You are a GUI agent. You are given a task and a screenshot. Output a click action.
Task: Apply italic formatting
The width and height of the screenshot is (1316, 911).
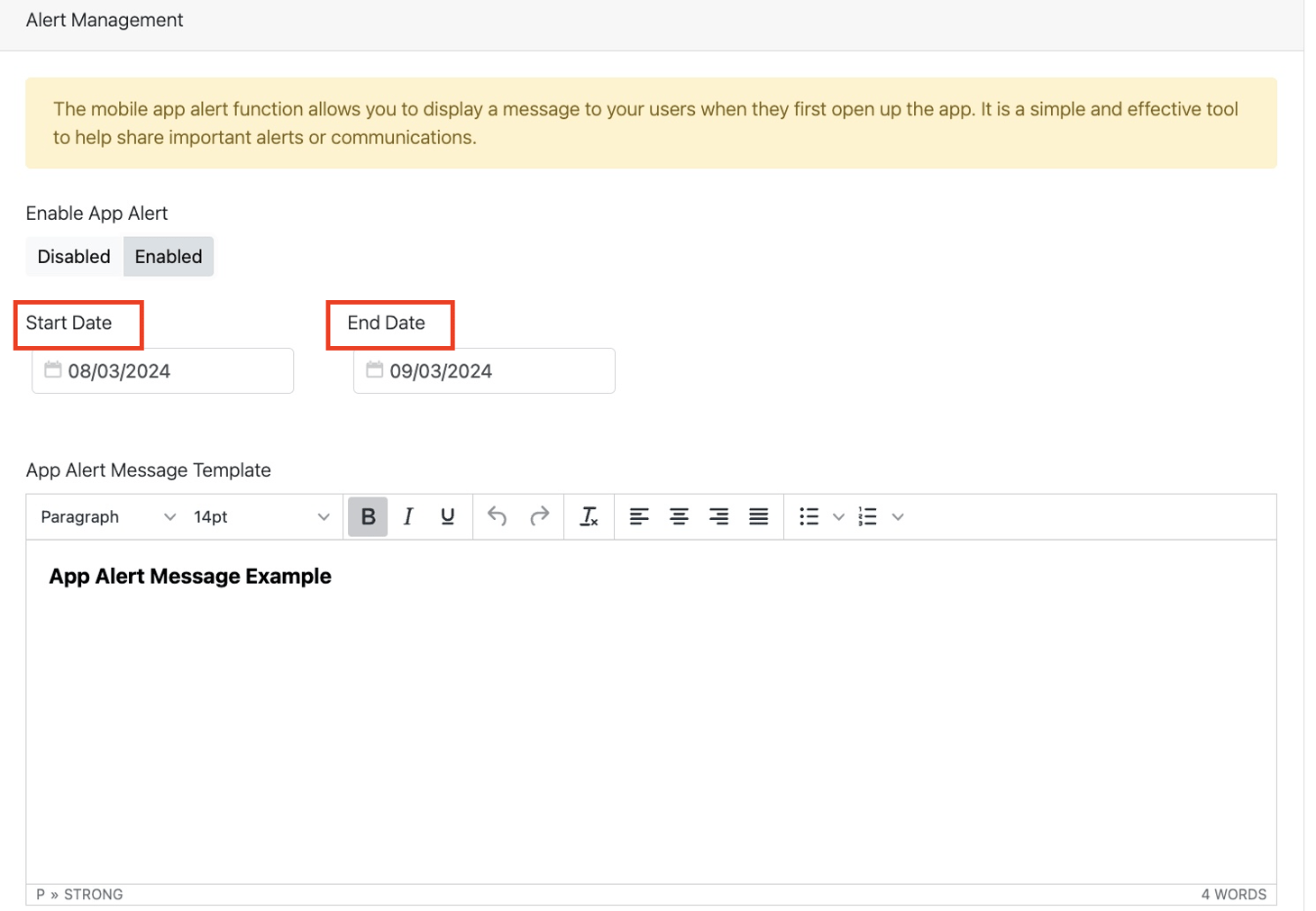tap(408, 517)
